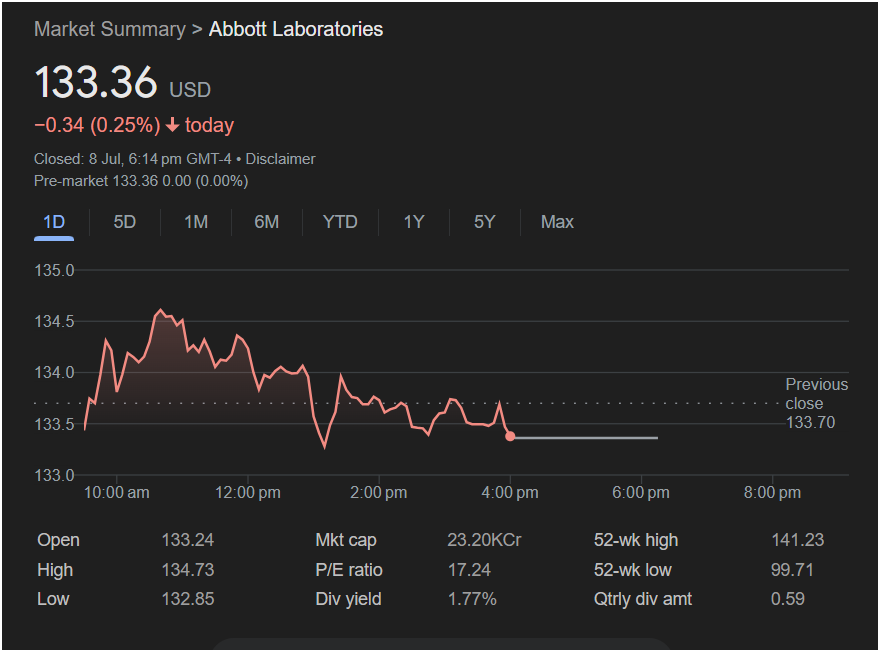Click the 6:00 pm axis label
Image resolution: width=880 pixels, height=652 pixels.
point(641,493)
